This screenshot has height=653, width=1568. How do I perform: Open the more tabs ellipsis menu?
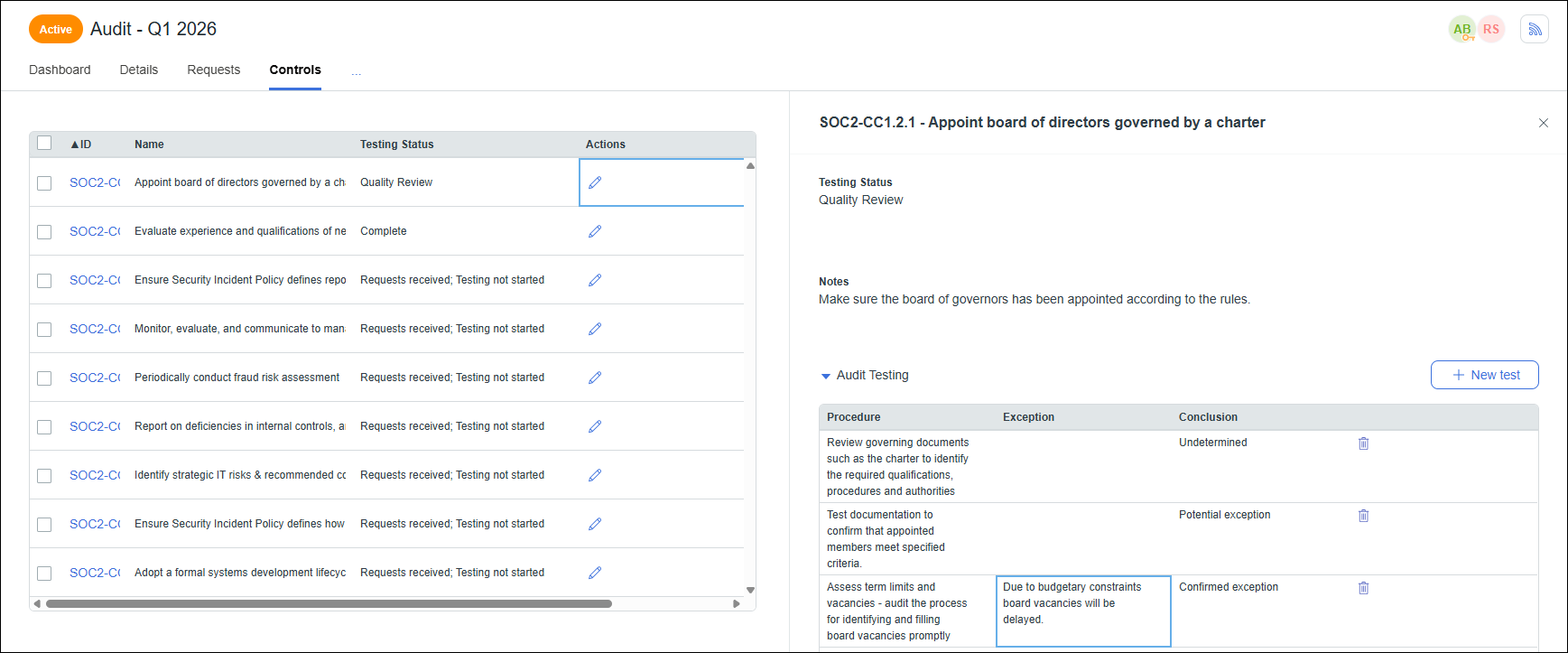[x=357, y=70]
